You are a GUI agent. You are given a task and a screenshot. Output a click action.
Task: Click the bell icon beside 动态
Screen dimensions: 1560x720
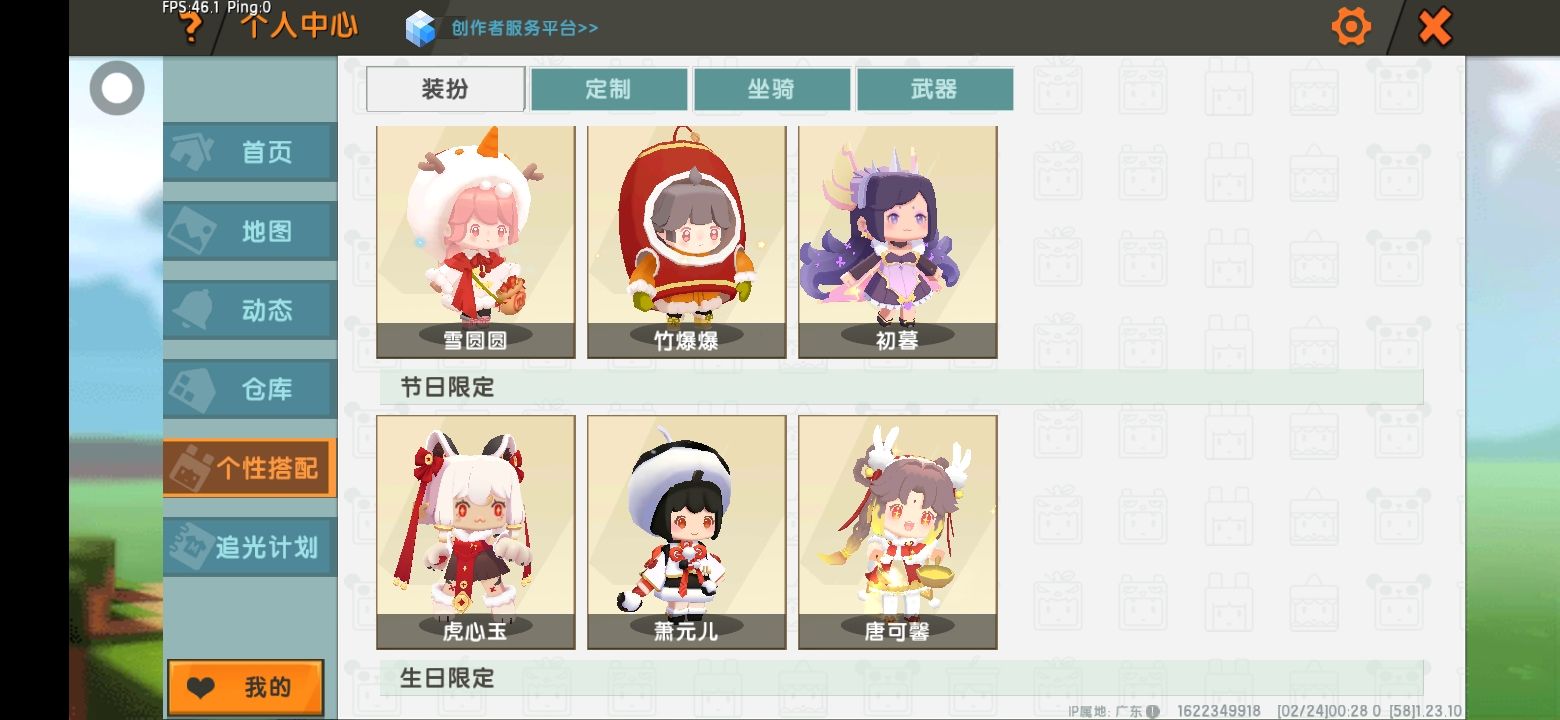(192, 310)
